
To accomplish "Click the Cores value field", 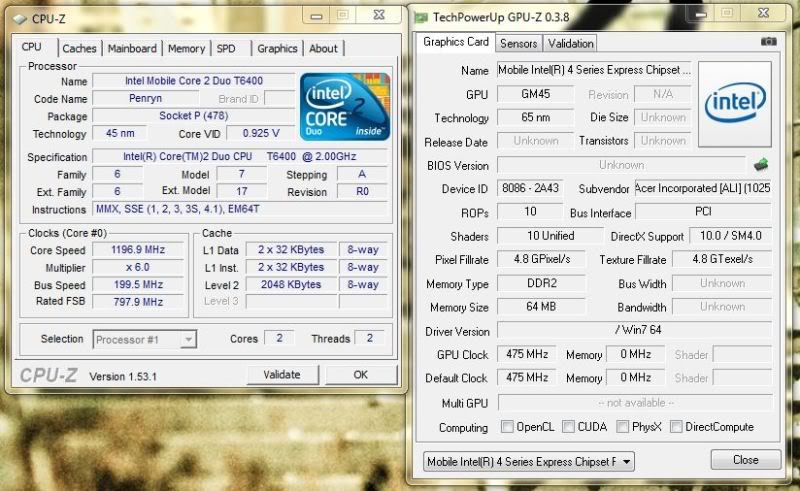I will (x=279, y=338).
